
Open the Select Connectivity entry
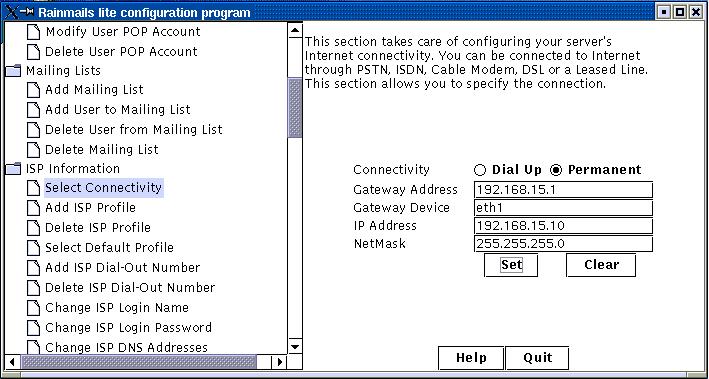tap(104, 188)
